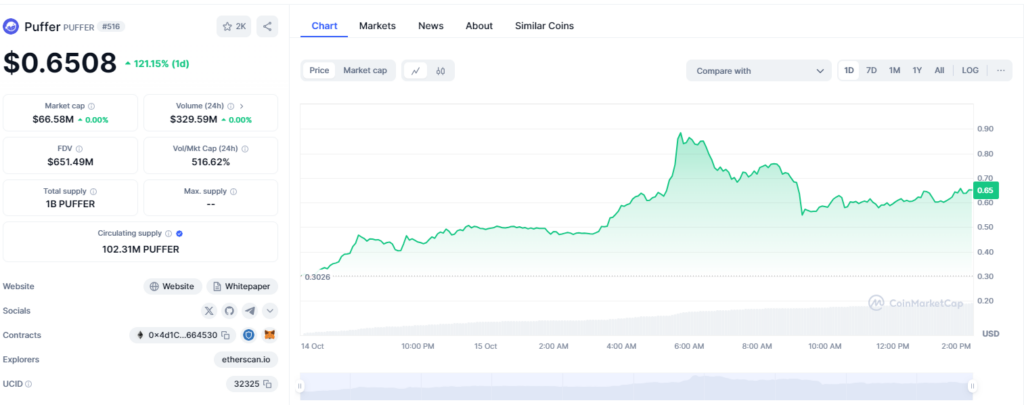Click the 0.65 current price label

tap(984, 191)
